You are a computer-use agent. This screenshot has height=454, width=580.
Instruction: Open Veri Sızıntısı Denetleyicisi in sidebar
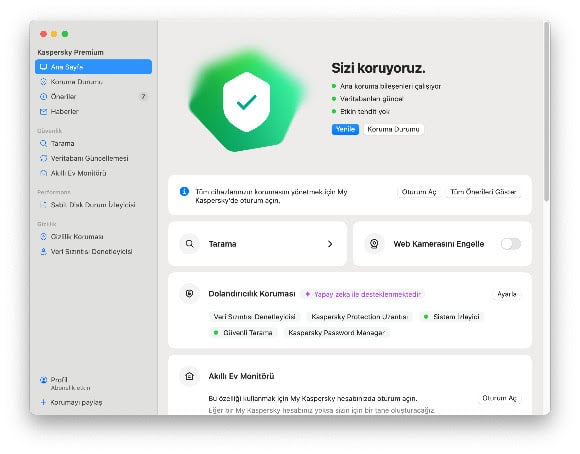[x=93, y=252]
